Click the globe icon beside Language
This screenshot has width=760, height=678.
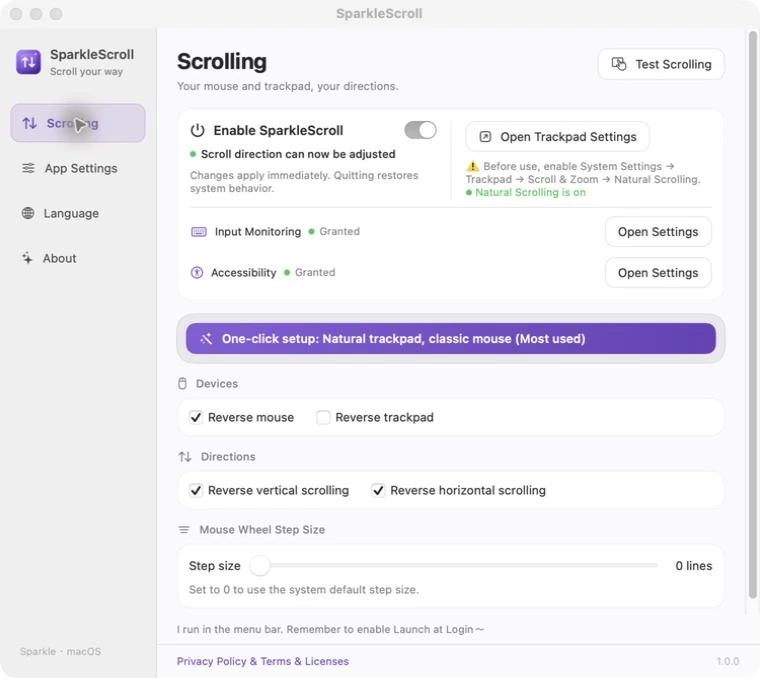[28, 213]
